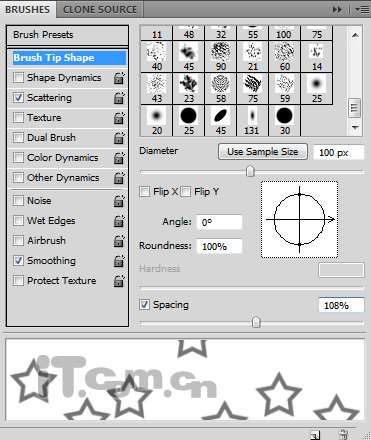Click the delete brush trash icon
Viewport: 371px width, 440px height.
tap(343, 434)
